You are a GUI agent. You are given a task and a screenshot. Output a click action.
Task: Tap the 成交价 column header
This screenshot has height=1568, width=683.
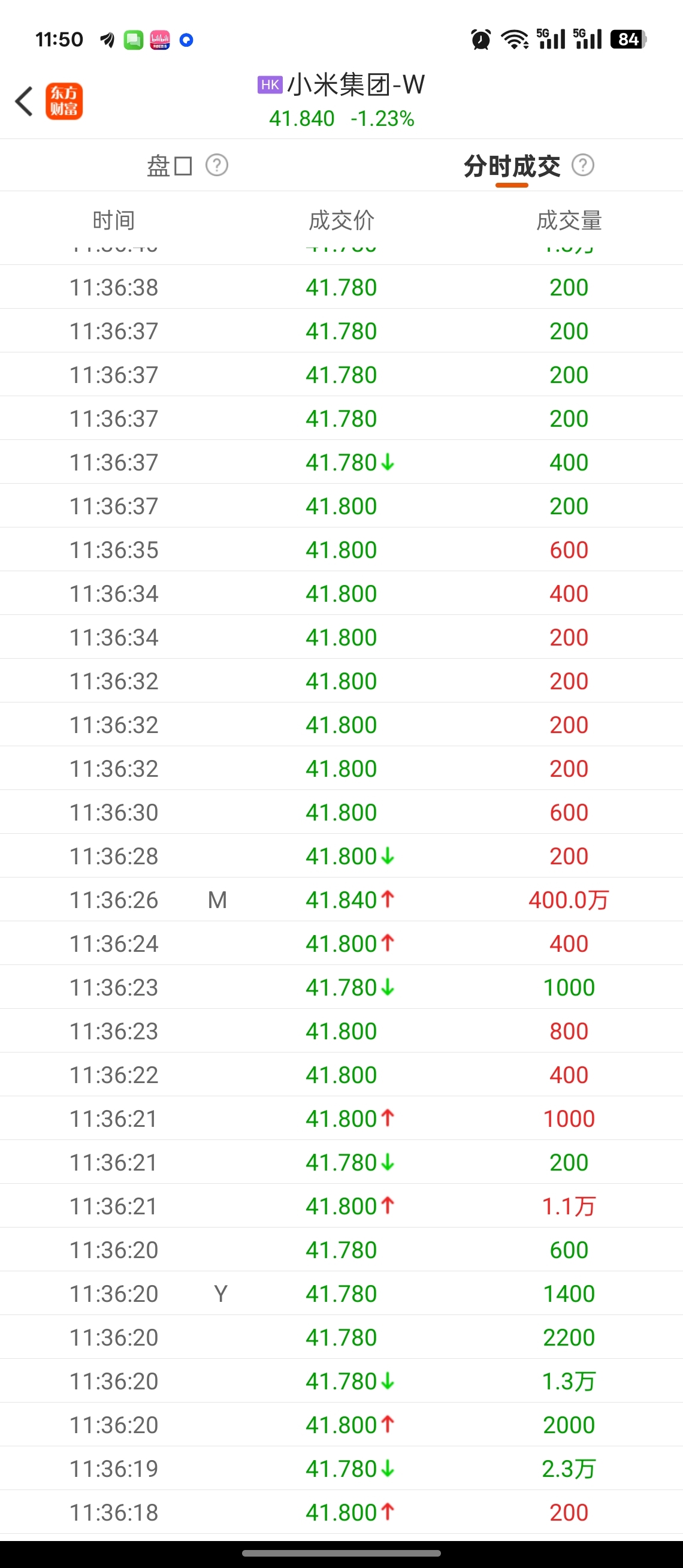pos(341,221)
